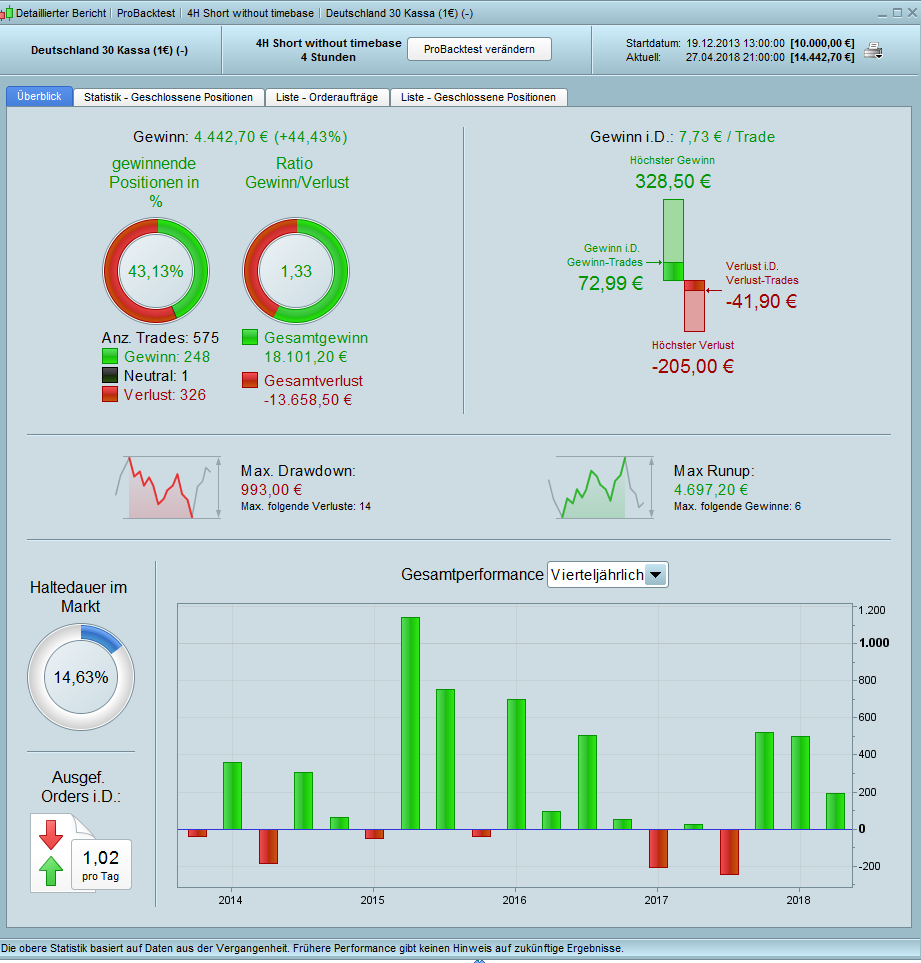
Task: Click the candlestick app icon in title bar
Action: pyautogui.click(x=6, y=13)
